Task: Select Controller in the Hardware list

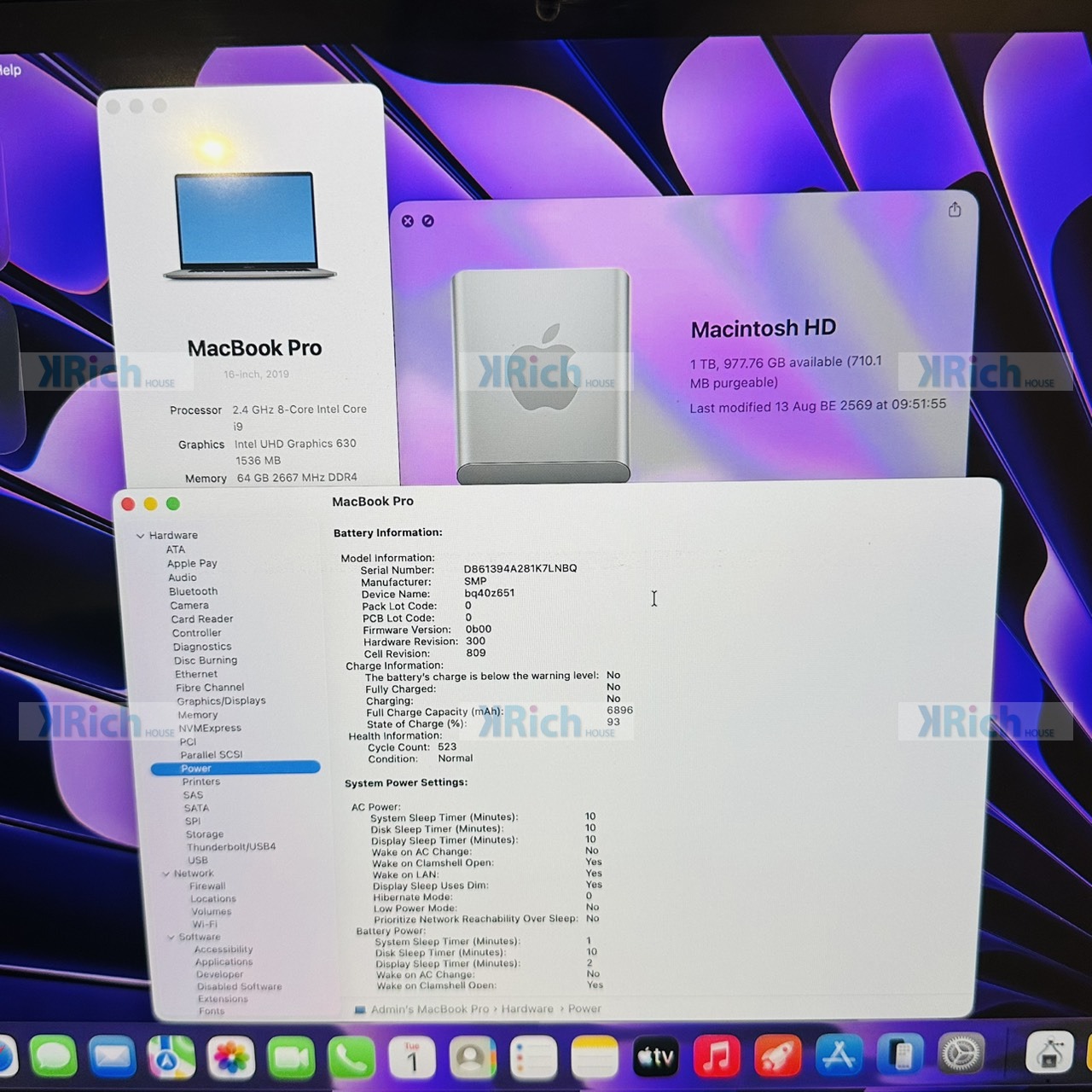Action: tap(196, 633)
